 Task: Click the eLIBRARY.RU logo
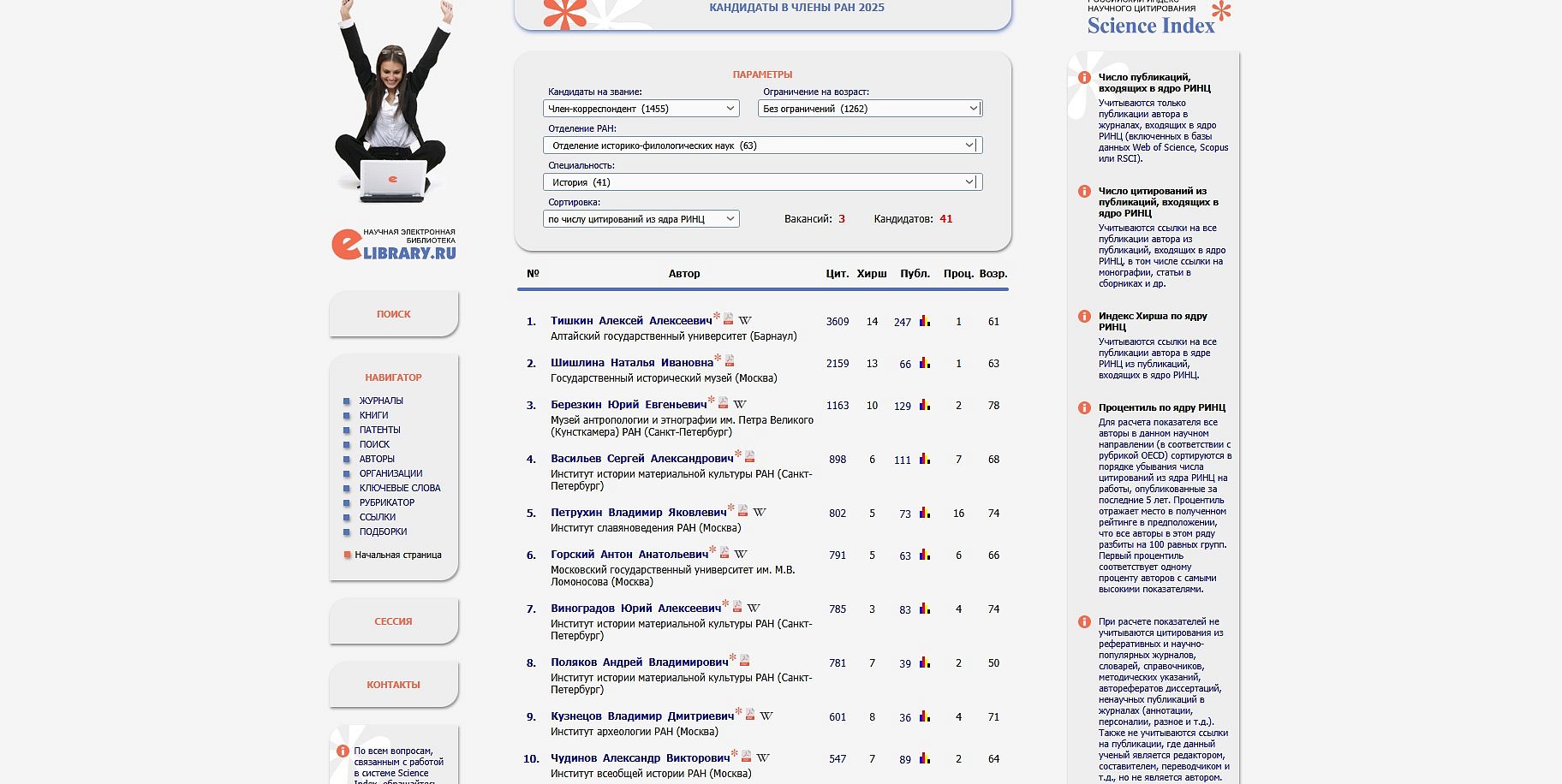click(394, 245)
